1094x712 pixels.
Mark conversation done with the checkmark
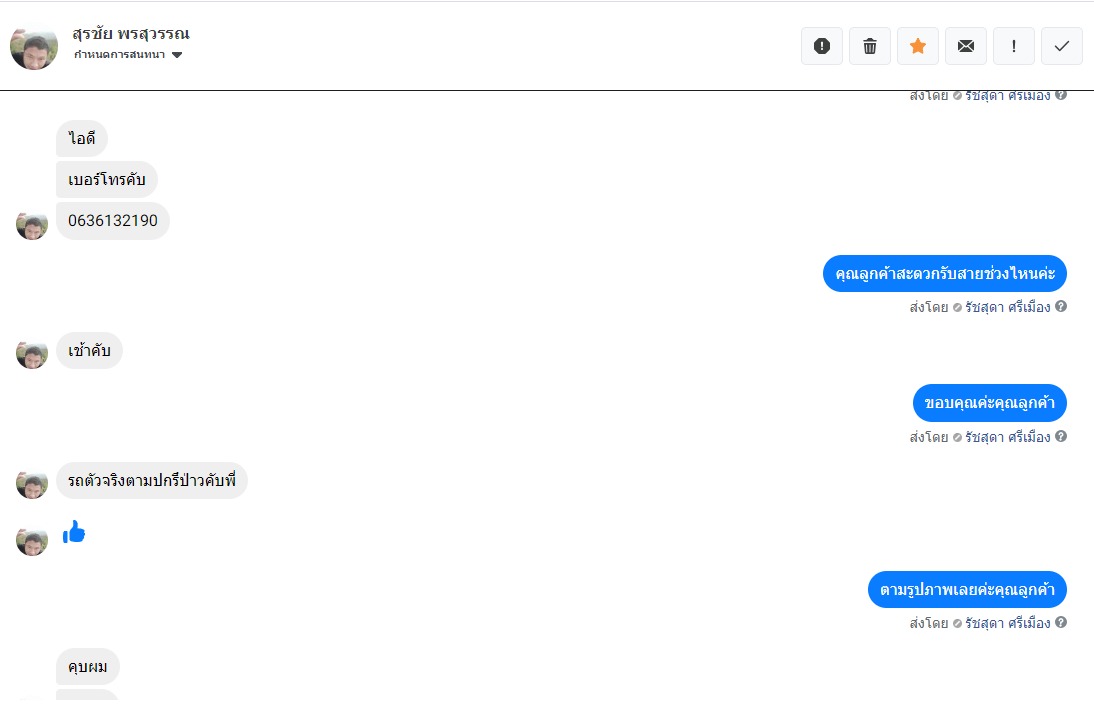pos(1062,46)
